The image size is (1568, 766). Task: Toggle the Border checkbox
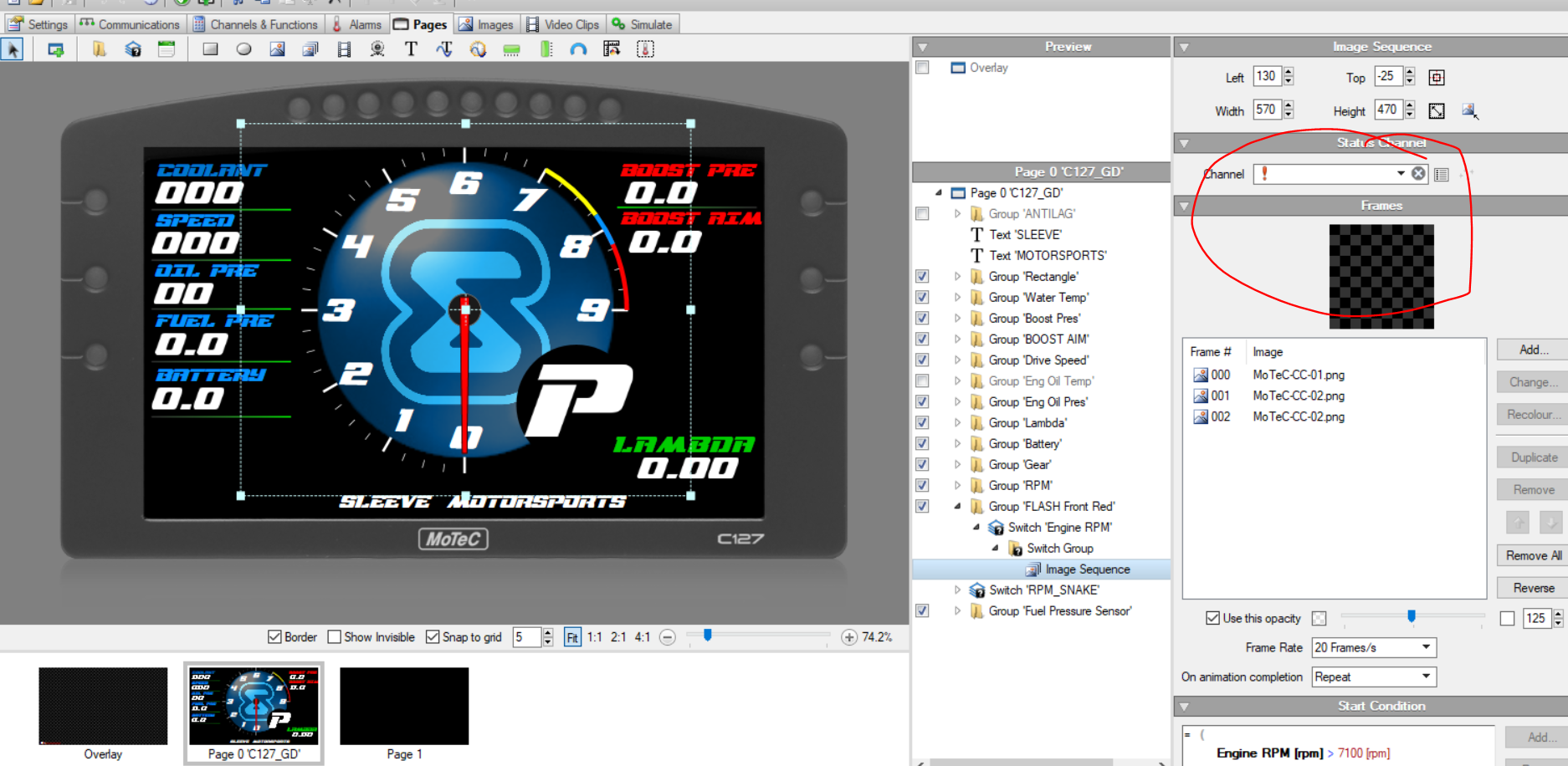click(x=274, y=637)
